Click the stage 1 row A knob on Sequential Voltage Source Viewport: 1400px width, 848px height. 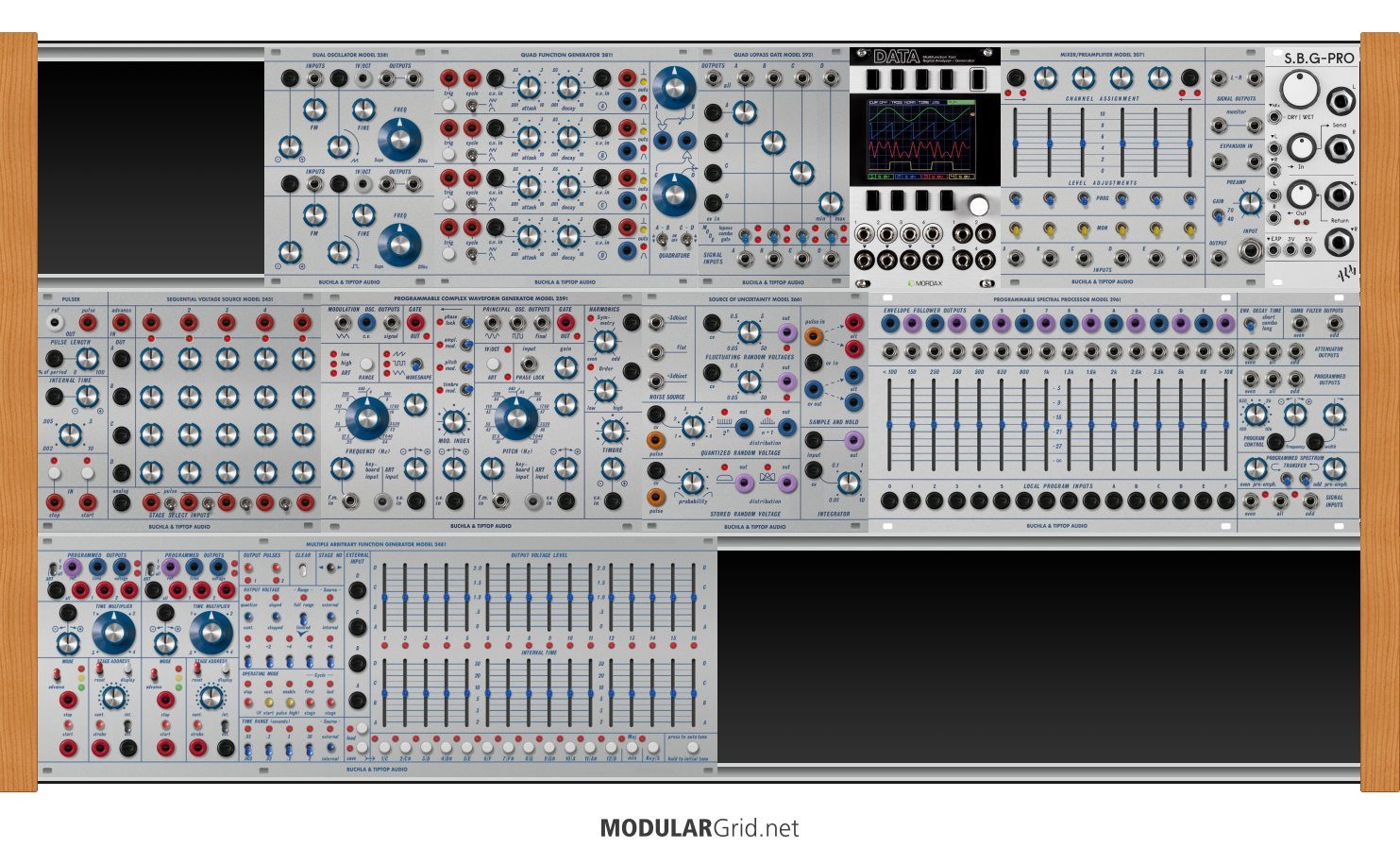[151, 360]
